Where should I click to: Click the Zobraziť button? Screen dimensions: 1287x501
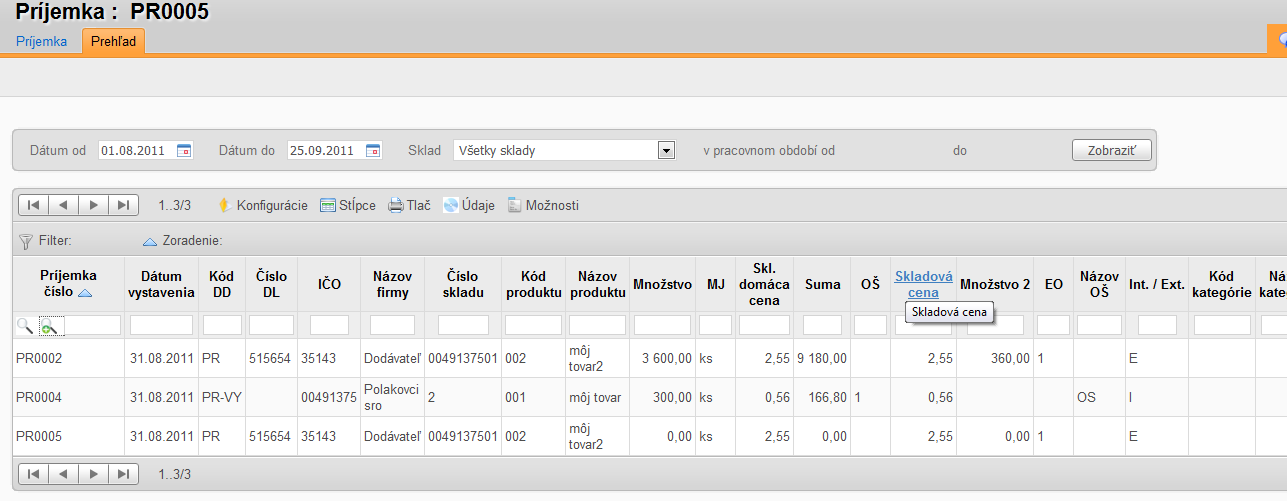point(1112,151)
